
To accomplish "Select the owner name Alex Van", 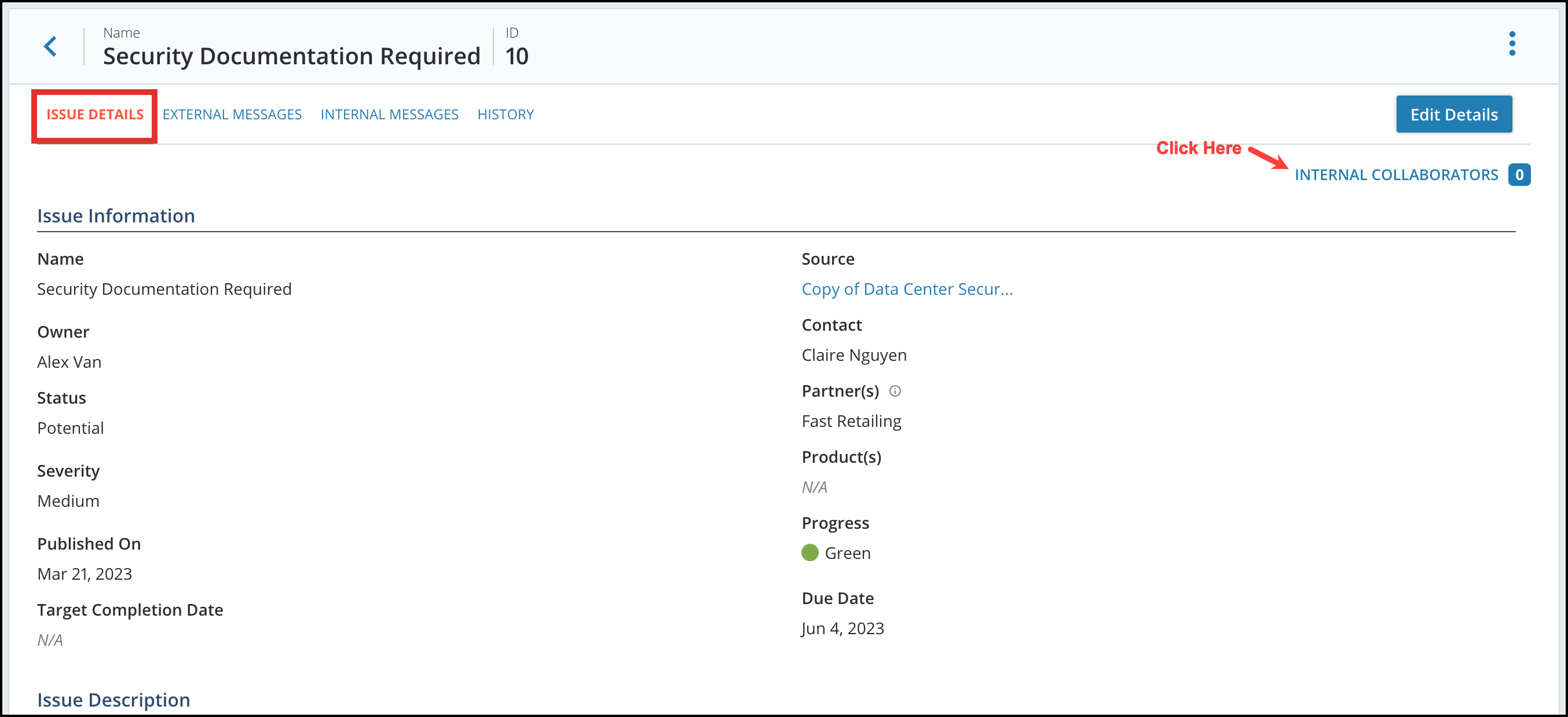I will coord(69,362).
